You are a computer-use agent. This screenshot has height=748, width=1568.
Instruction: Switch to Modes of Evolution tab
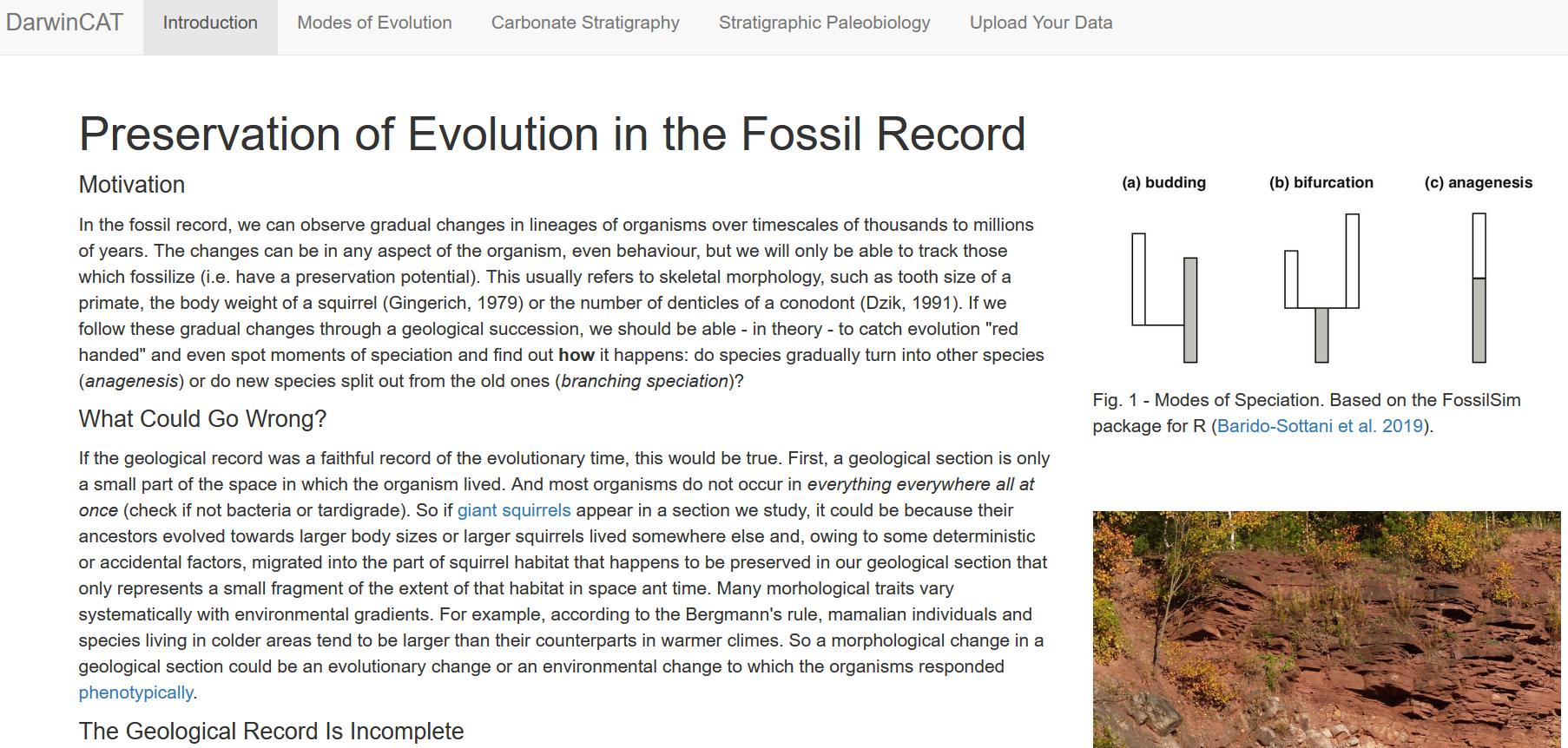(x=374, y=23)
